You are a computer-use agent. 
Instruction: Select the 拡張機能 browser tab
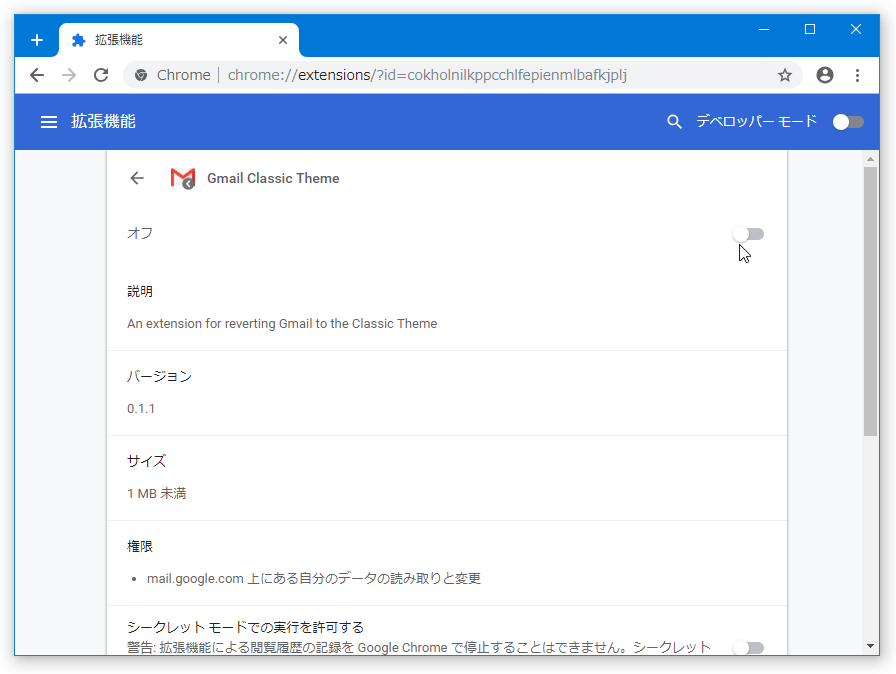pos(179,40)
